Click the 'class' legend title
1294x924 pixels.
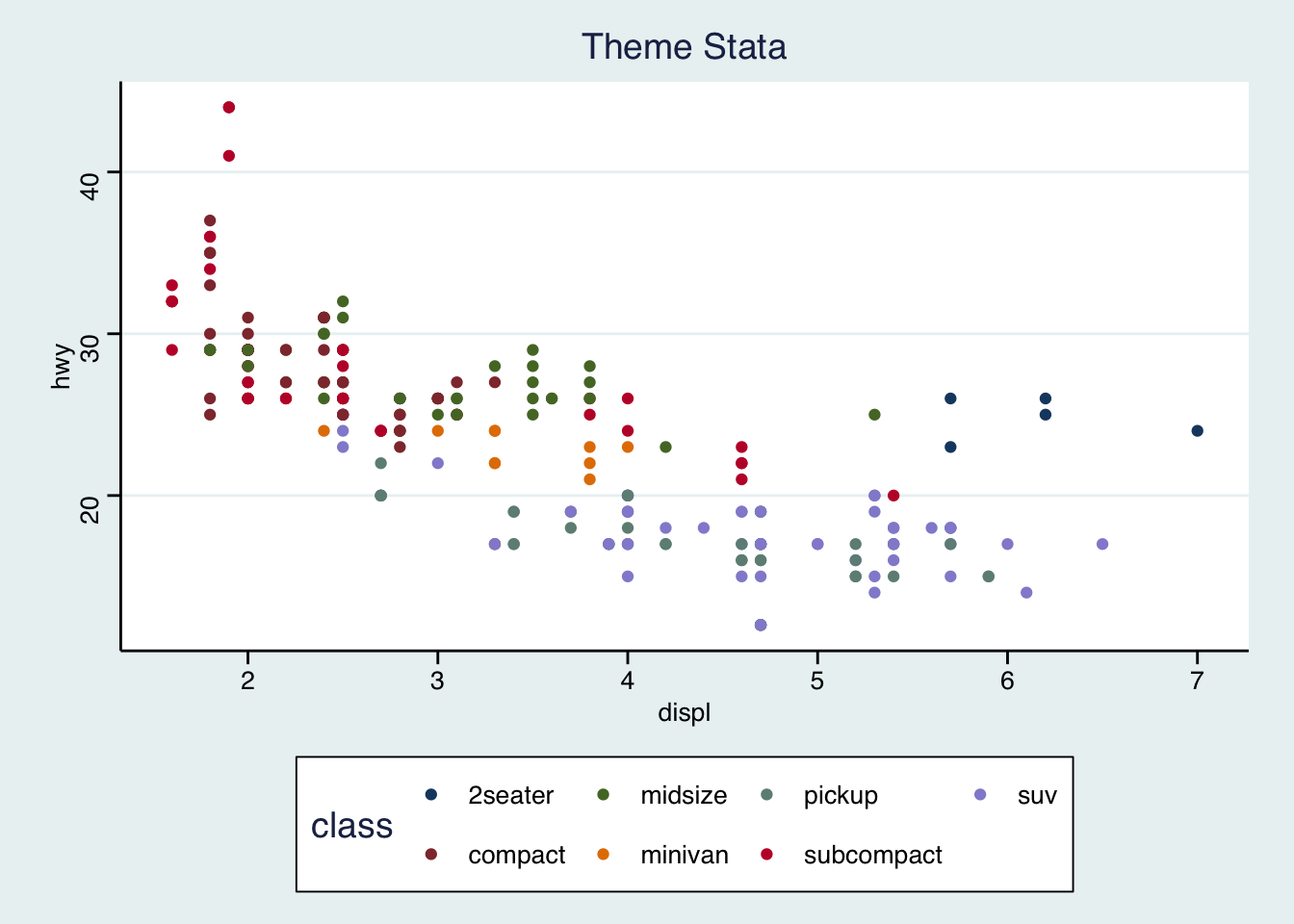[351, 826]
